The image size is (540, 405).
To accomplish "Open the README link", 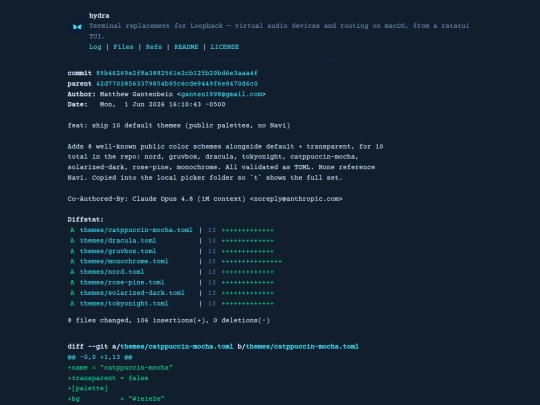I will coord(186,47).
